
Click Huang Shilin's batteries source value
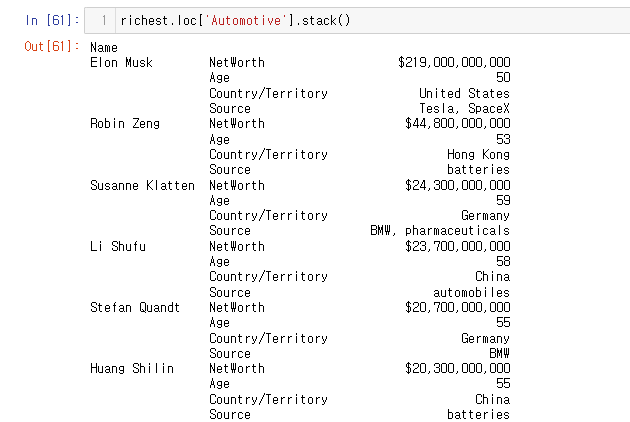click(479, 414)
